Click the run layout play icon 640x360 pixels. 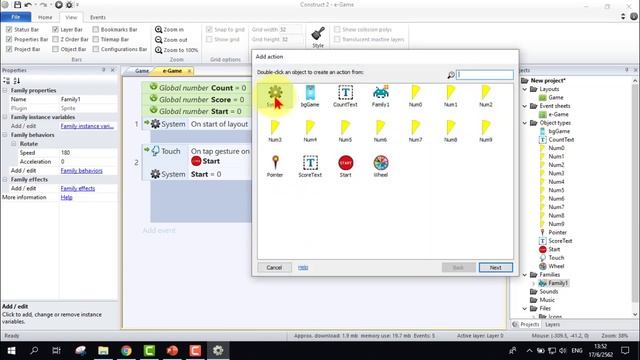point(58,5)
